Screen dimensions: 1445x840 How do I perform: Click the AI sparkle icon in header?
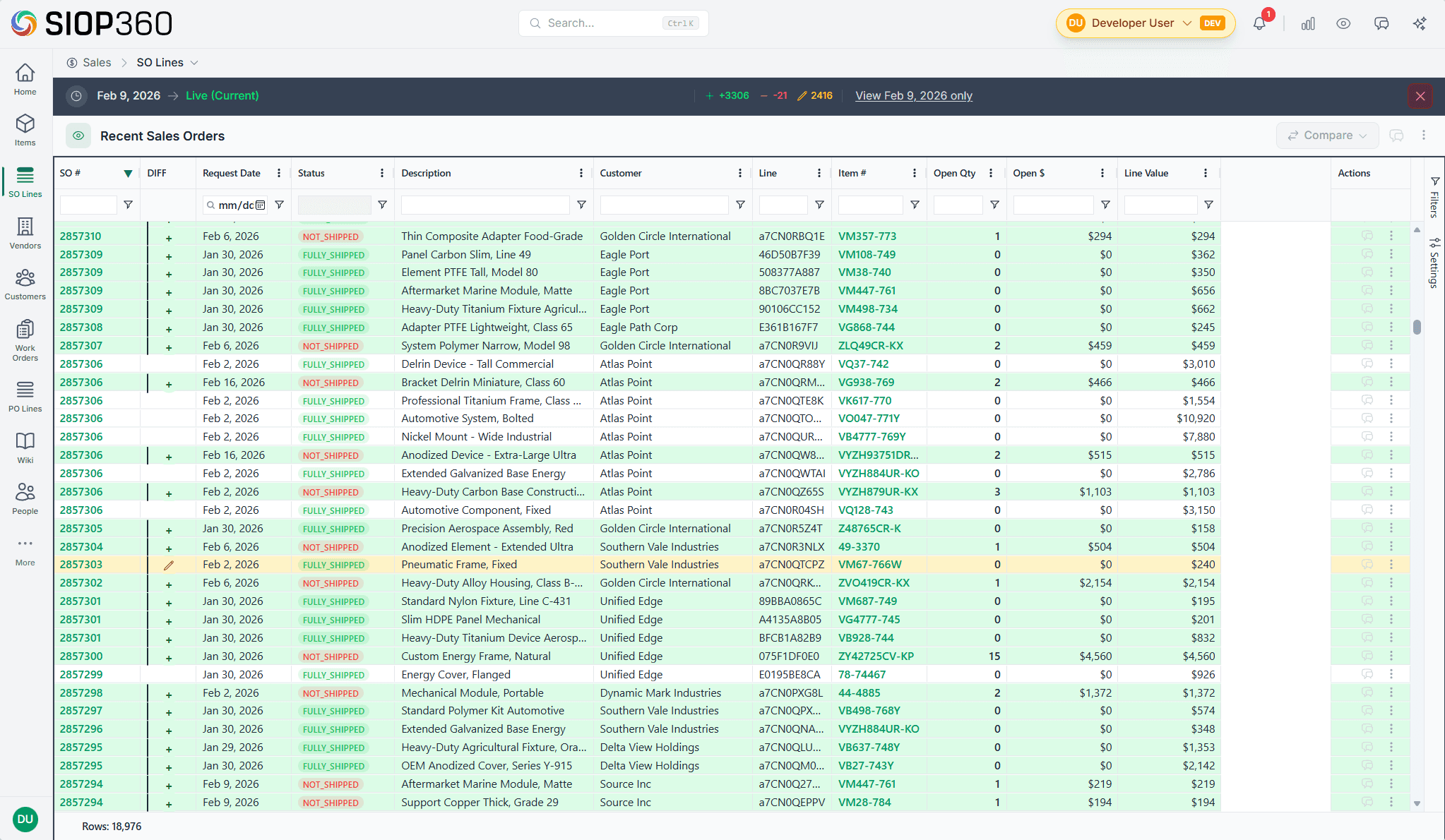tap(1420, 23)
